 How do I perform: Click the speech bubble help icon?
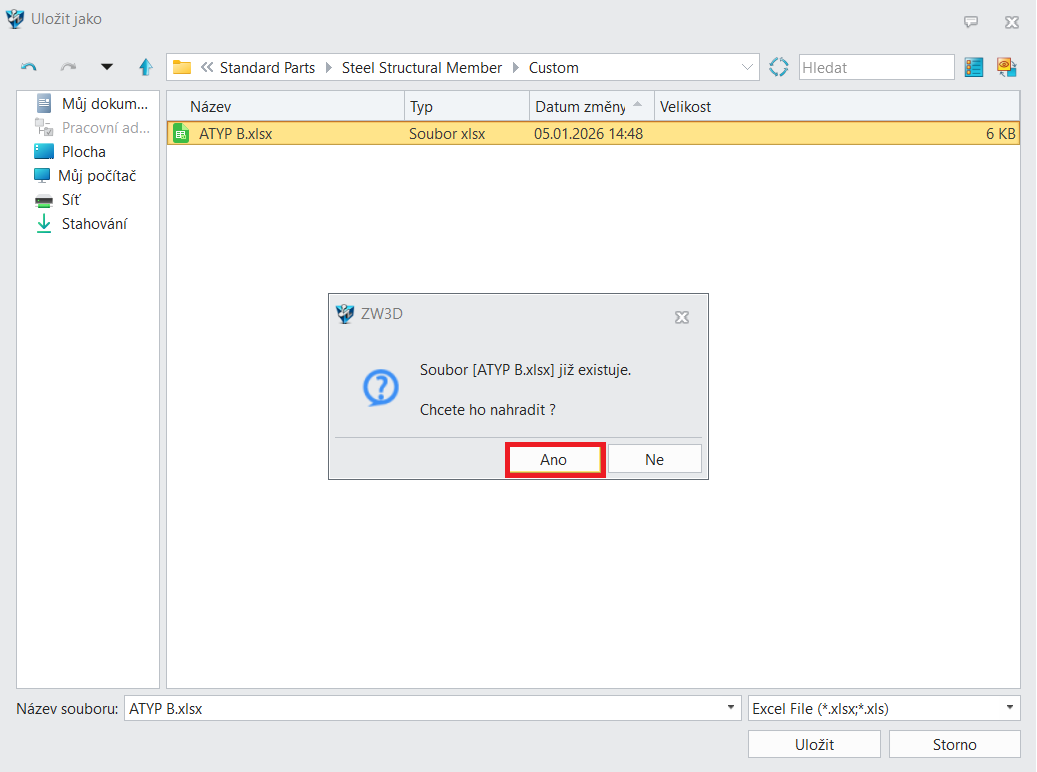(x=971, y=22)
